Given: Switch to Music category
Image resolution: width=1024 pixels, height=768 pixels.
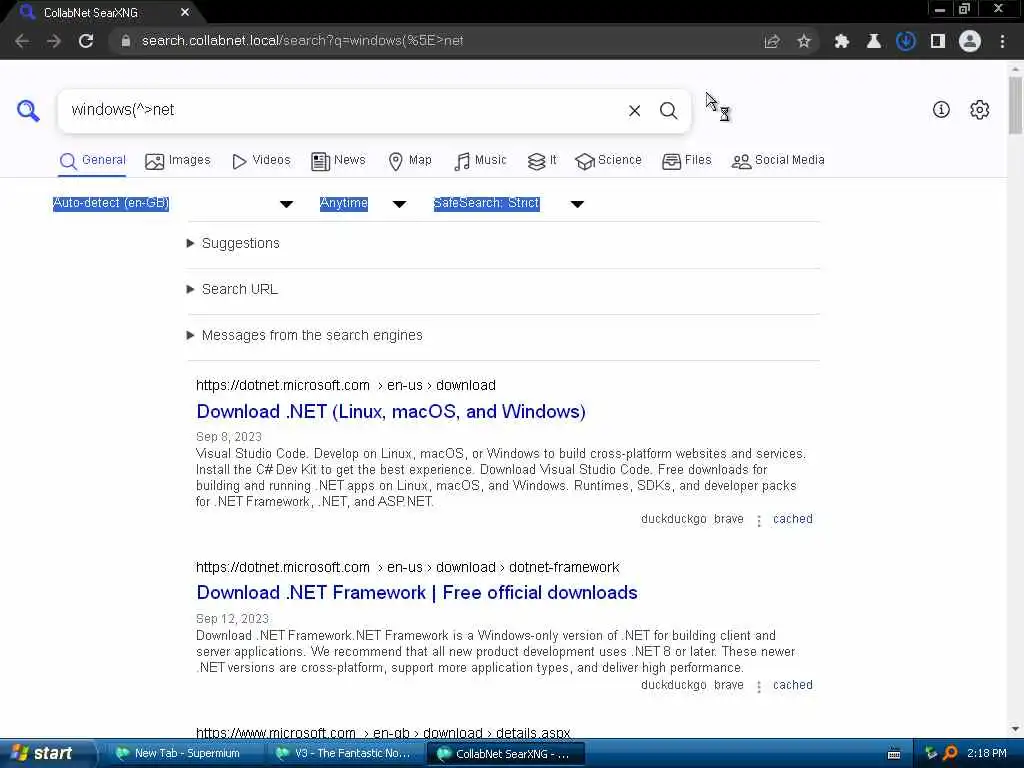Looking at the screenshot, I should [480, 161].
